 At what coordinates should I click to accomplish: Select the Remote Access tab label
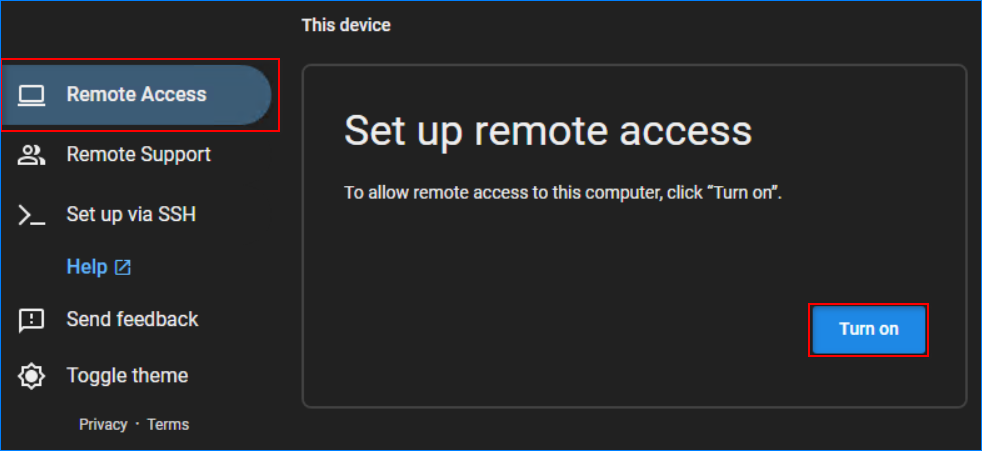click(136, 95)
